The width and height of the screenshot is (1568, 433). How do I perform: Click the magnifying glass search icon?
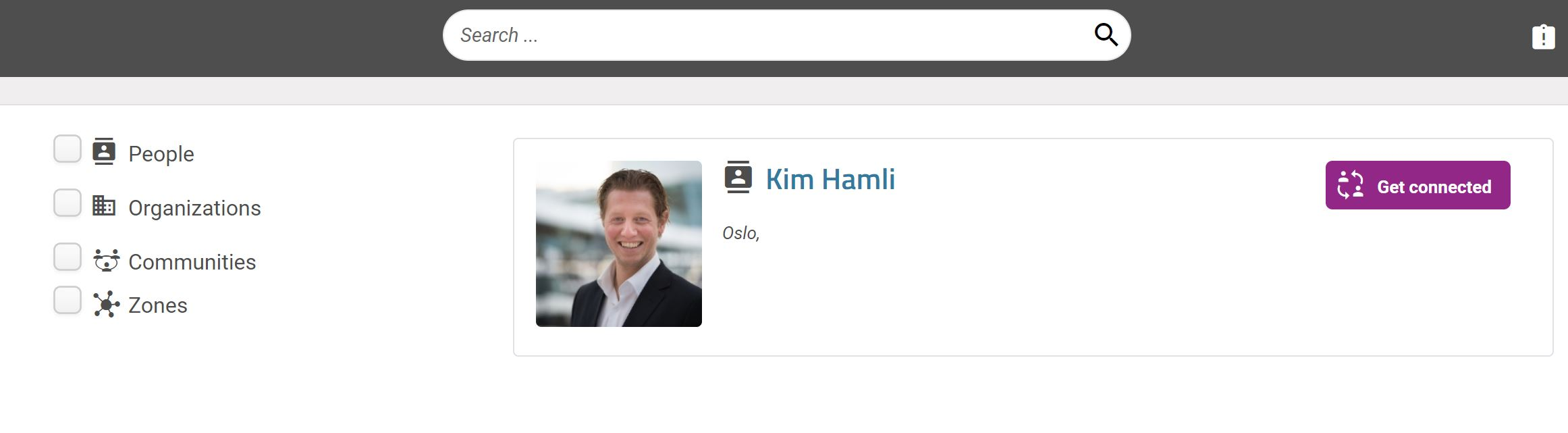(1106, 34)
